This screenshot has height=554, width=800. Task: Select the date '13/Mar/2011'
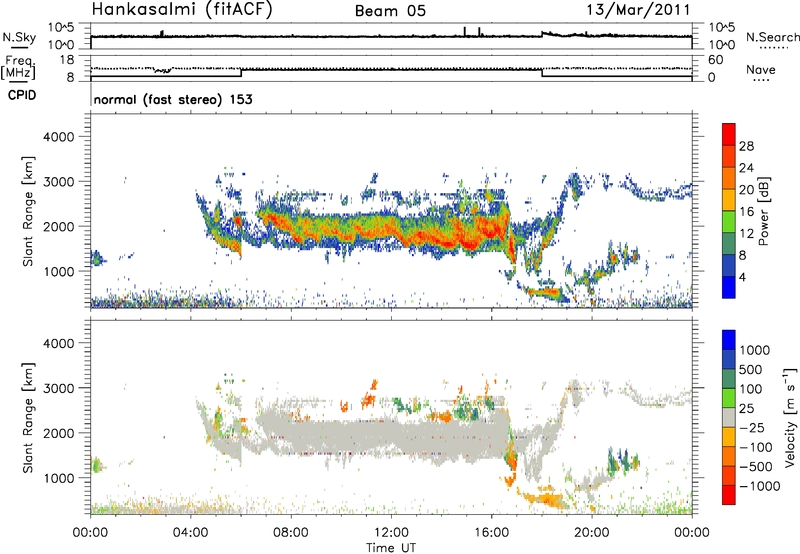click(x=638, y=9)
